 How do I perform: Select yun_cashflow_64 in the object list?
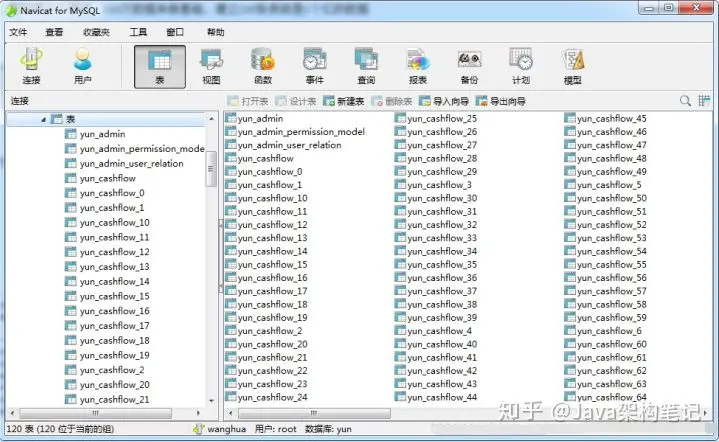click(612, 398)
